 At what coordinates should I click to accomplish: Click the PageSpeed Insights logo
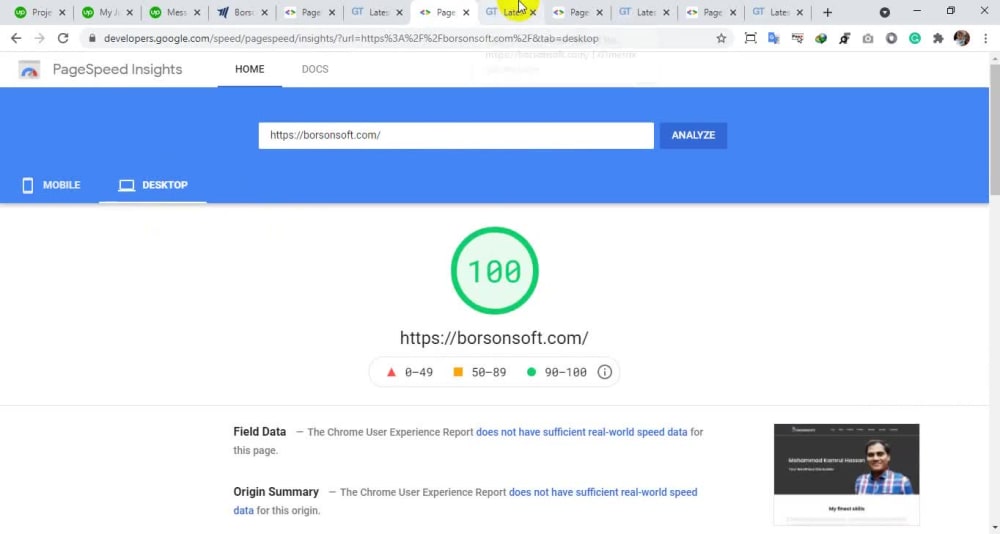(29, 70)
